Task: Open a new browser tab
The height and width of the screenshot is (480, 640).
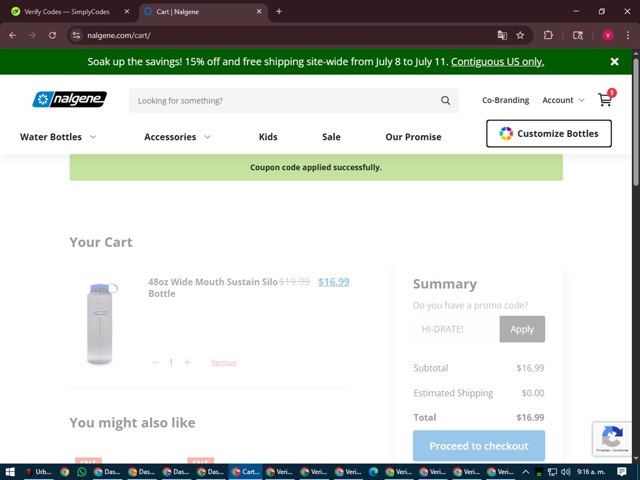Action: 279,11
